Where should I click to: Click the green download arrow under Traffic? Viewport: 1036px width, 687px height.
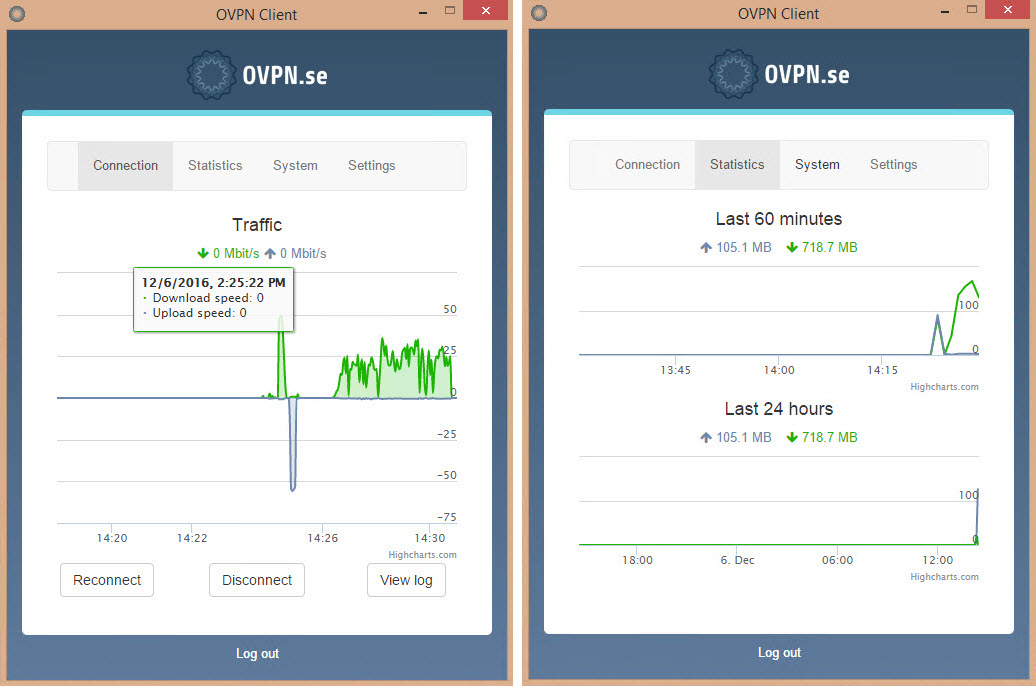[203, 254]
